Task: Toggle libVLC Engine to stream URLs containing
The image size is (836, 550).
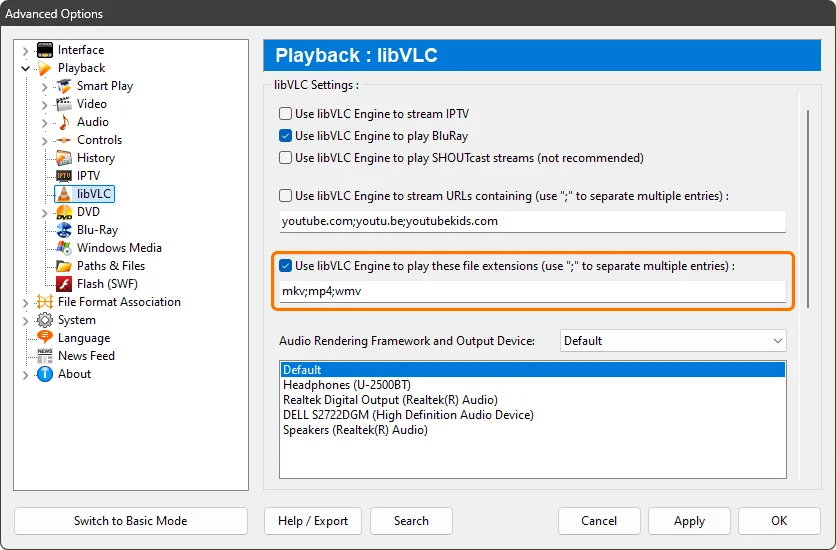Action: coord(286,196)
